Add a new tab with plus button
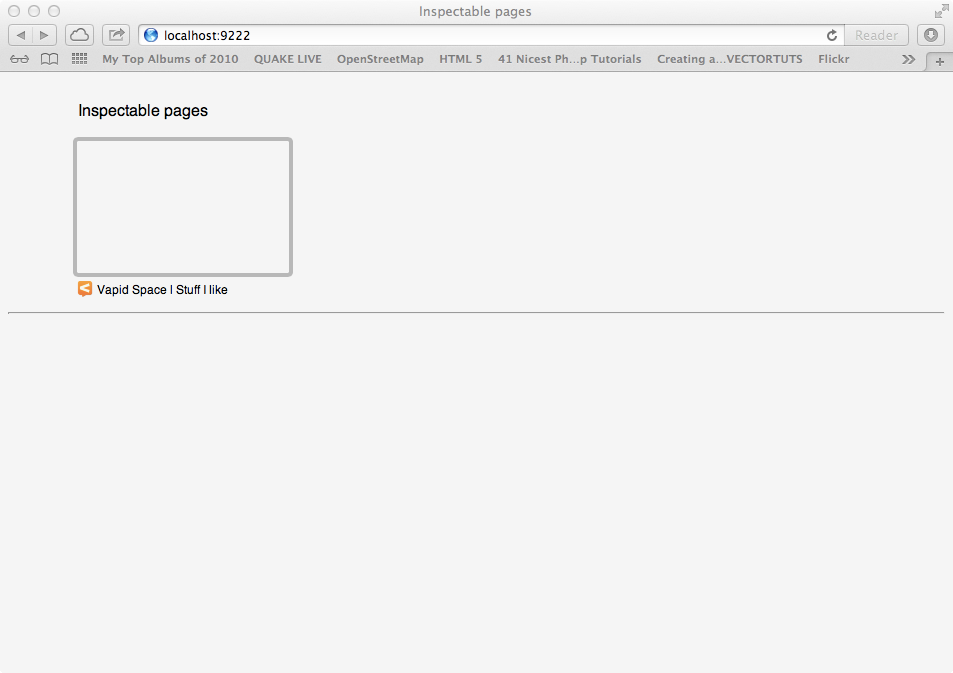The width and height of the screenshot is (953, 673). coord(940,61)
